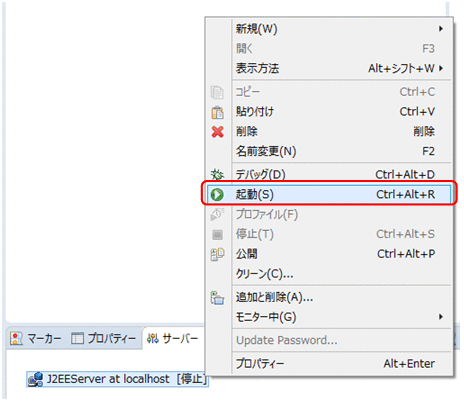Click the Alt+Enter shortcut text

pyautogui.click(x=409, y=364)
